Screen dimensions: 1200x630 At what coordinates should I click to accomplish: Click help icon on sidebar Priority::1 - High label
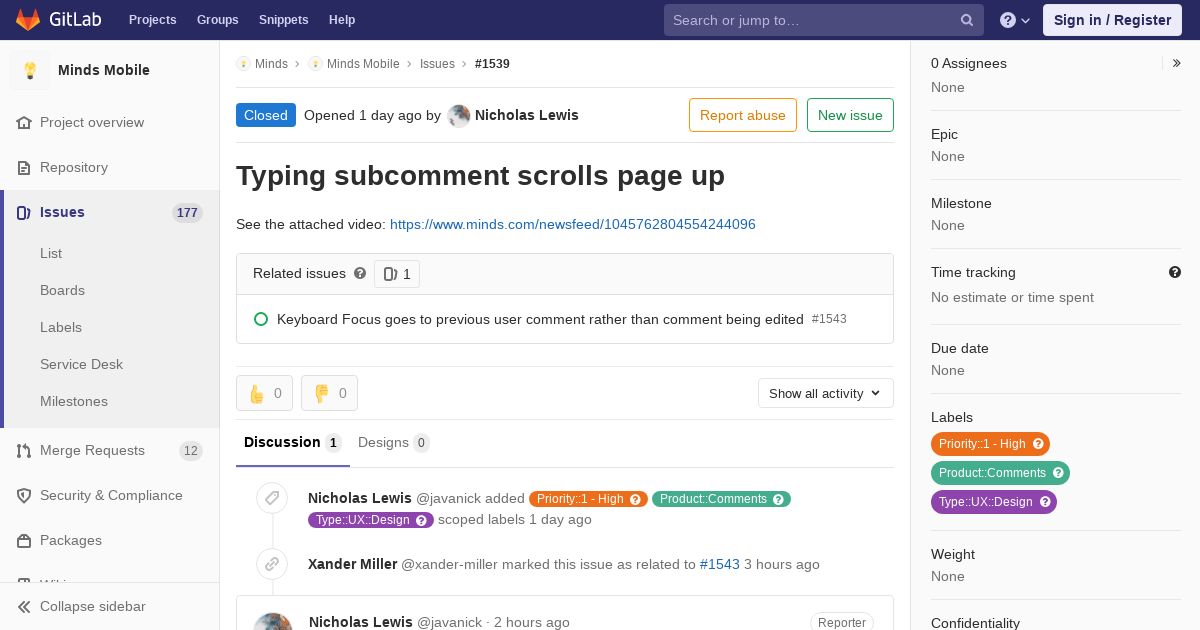coord(1038,444)
